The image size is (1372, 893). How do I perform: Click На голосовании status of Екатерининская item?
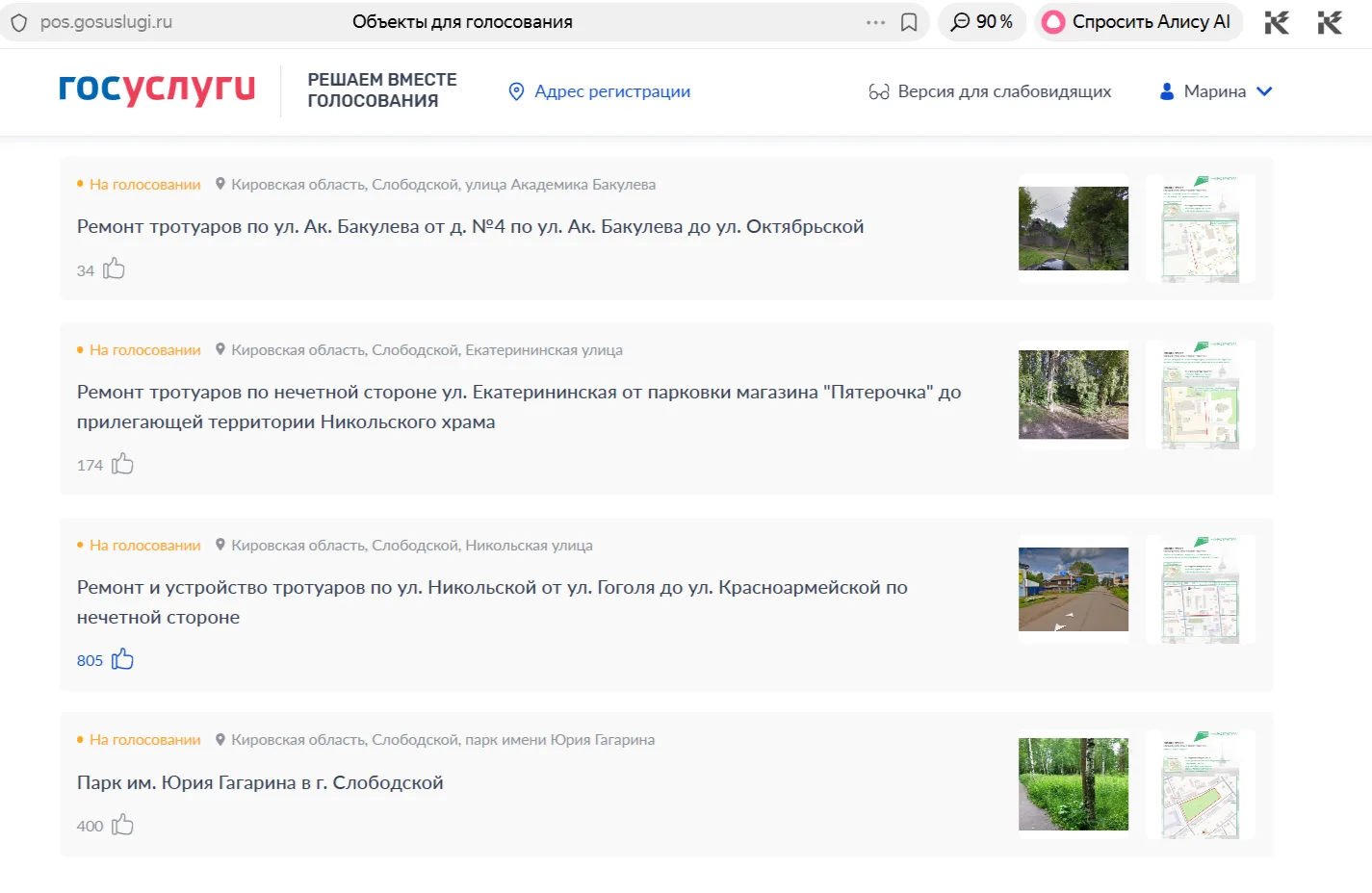[144, 349]
